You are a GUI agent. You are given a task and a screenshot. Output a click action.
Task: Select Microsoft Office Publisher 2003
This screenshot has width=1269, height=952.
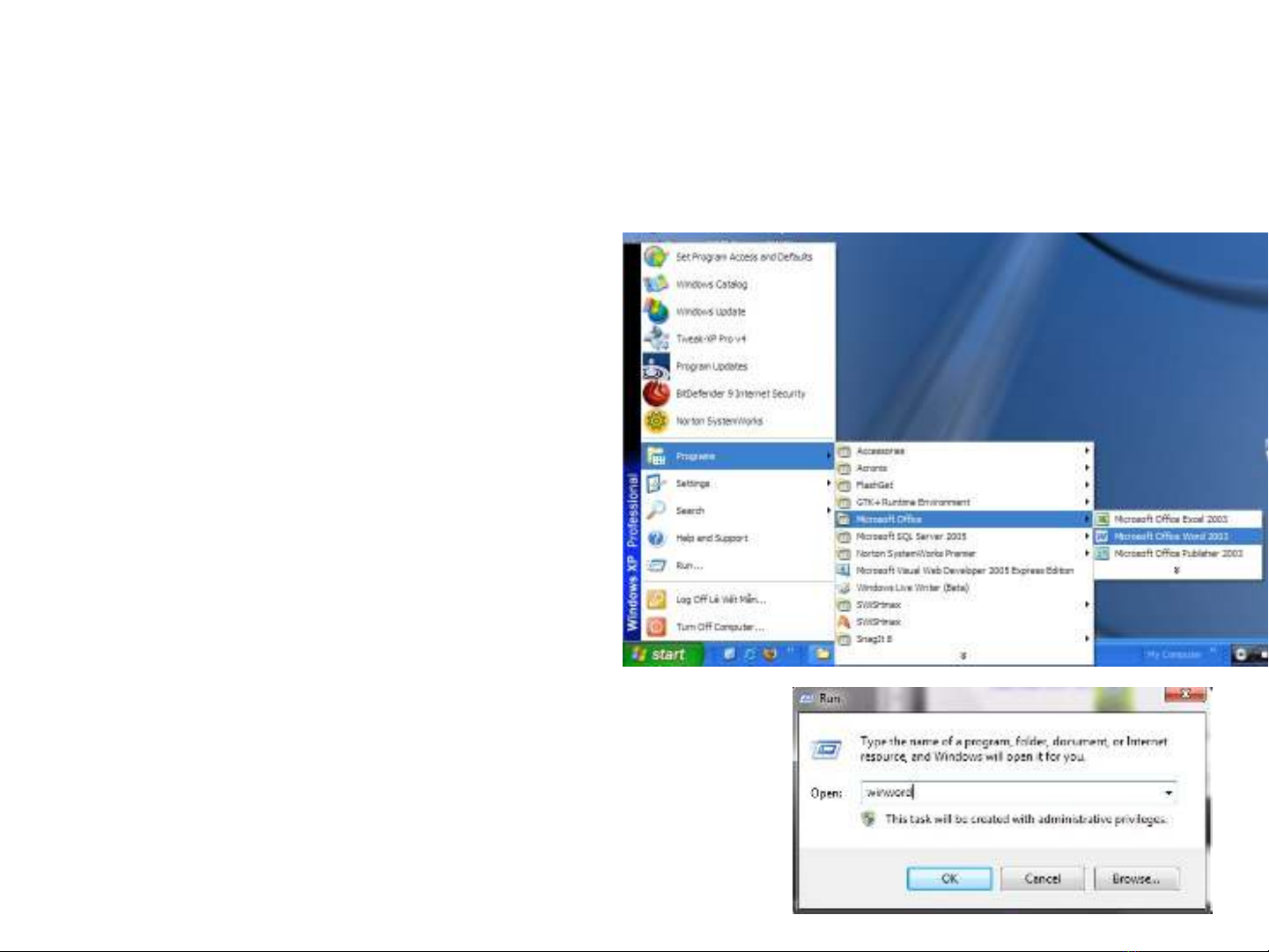[x=1177, y=554]
